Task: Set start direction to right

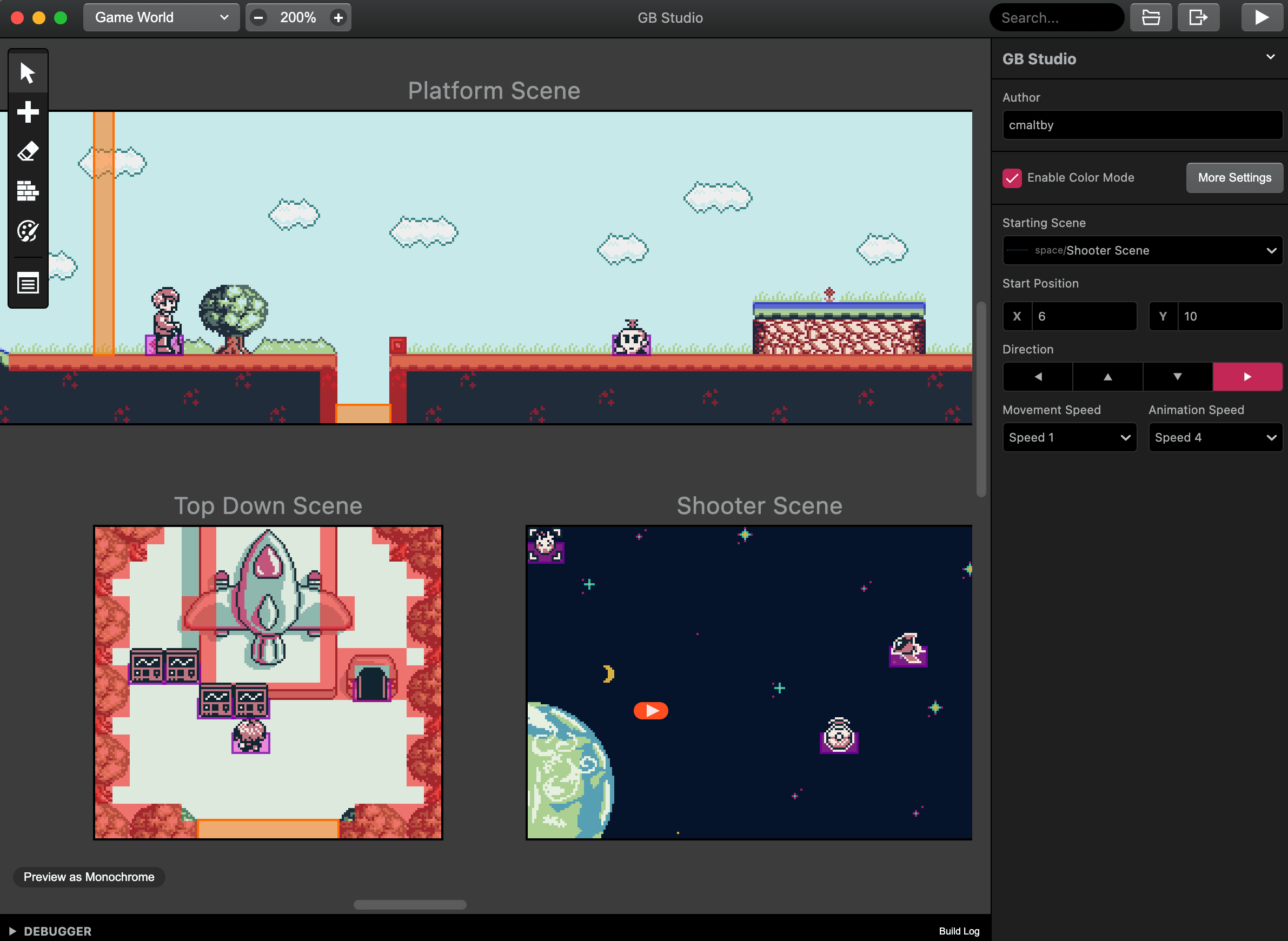Action: tap(1247, 377)
